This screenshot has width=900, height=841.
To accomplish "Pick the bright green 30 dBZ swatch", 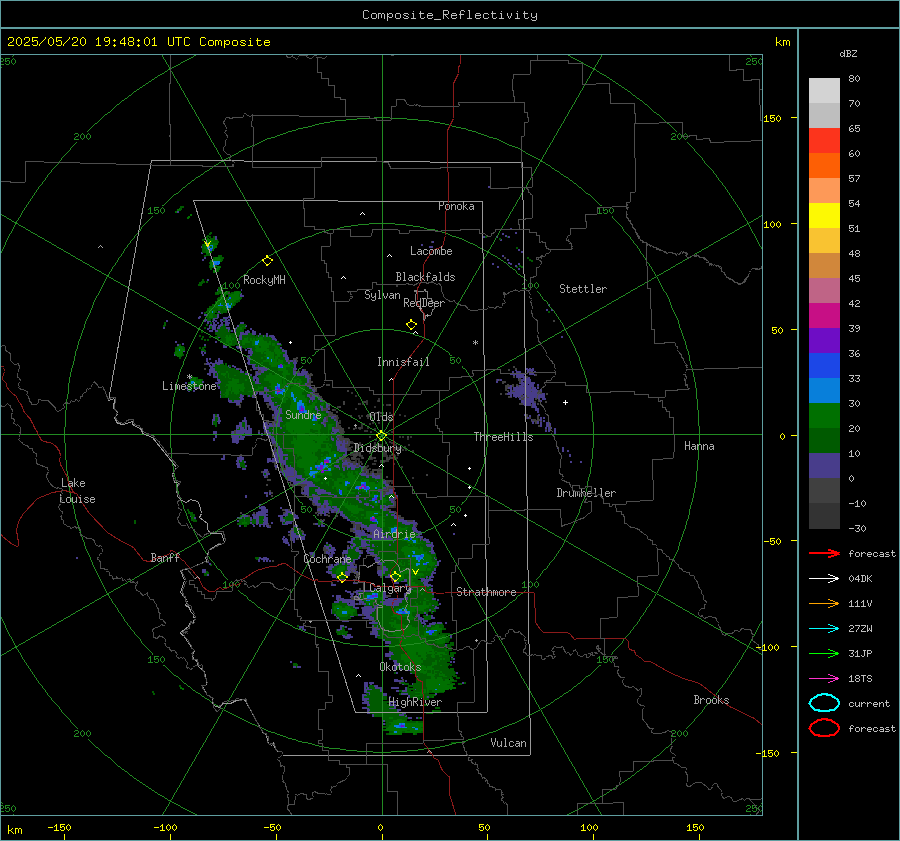I will (824, 416).
